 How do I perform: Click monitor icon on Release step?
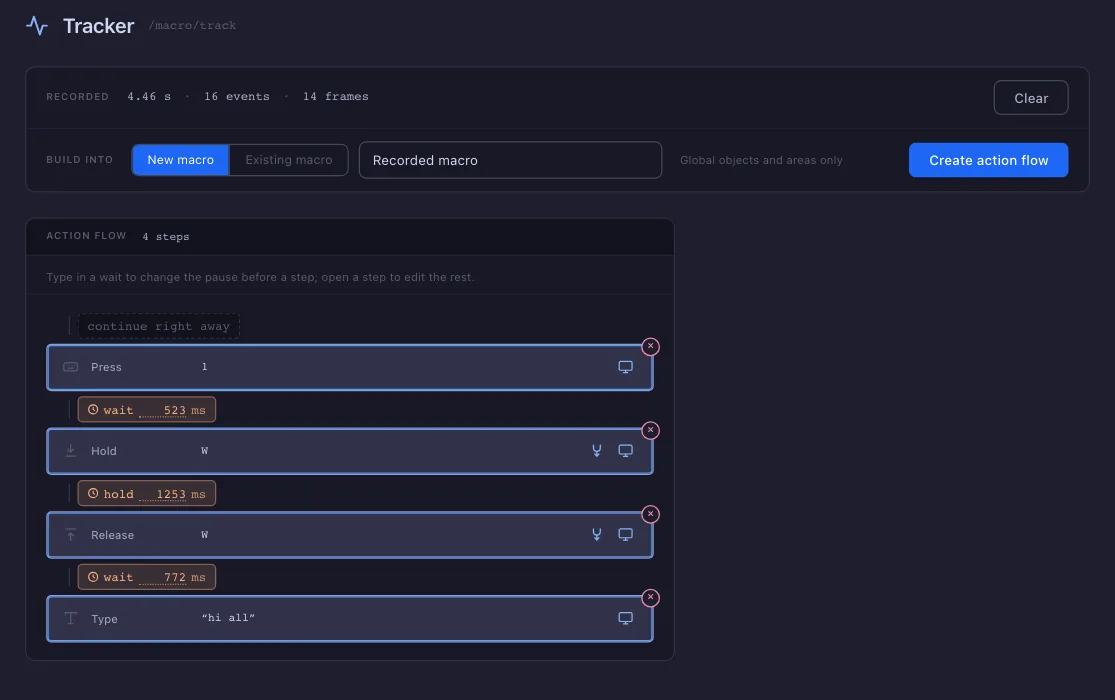click(625, 535)
